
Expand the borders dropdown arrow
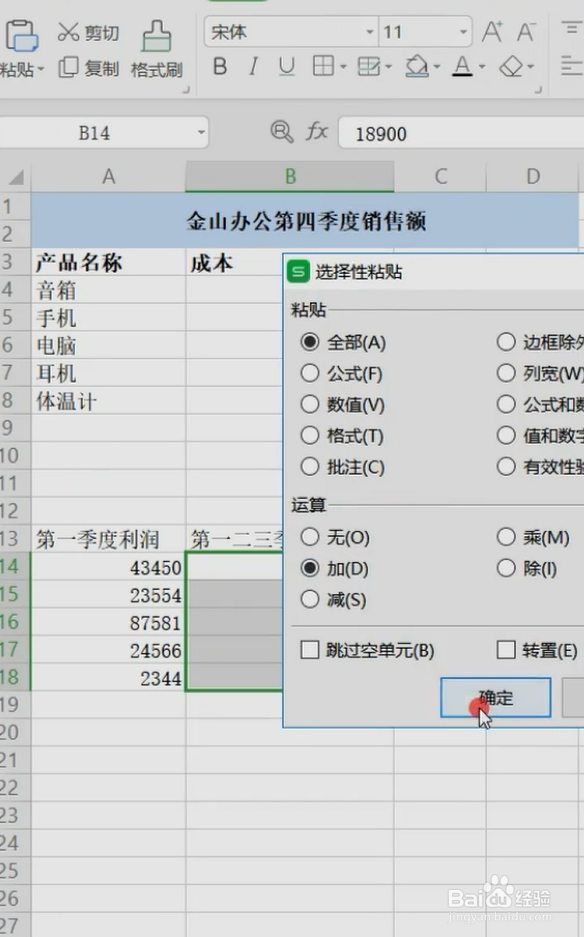click(x=343, y=67)
